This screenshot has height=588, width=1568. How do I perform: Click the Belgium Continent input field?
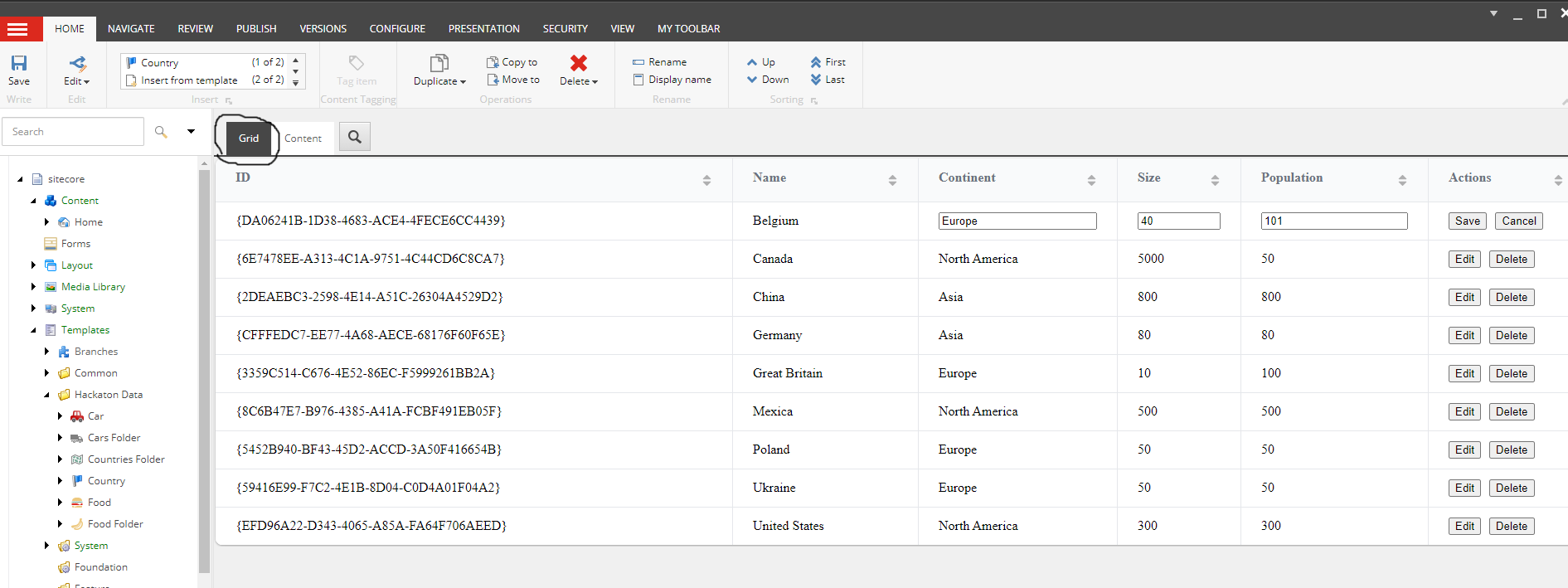point(1017,221)
